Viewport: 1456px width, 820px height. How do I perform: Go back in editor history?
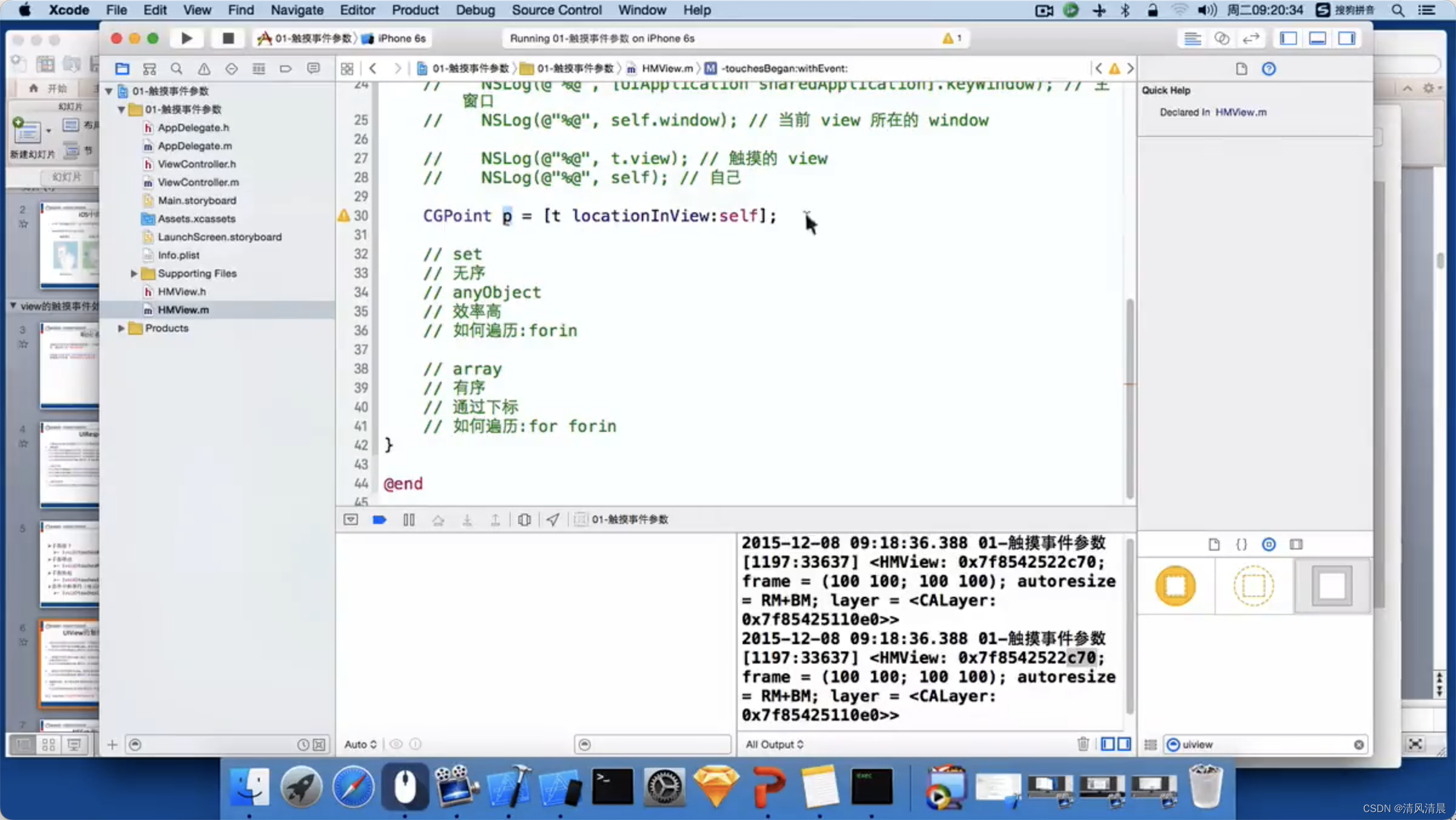click(373, 69)
